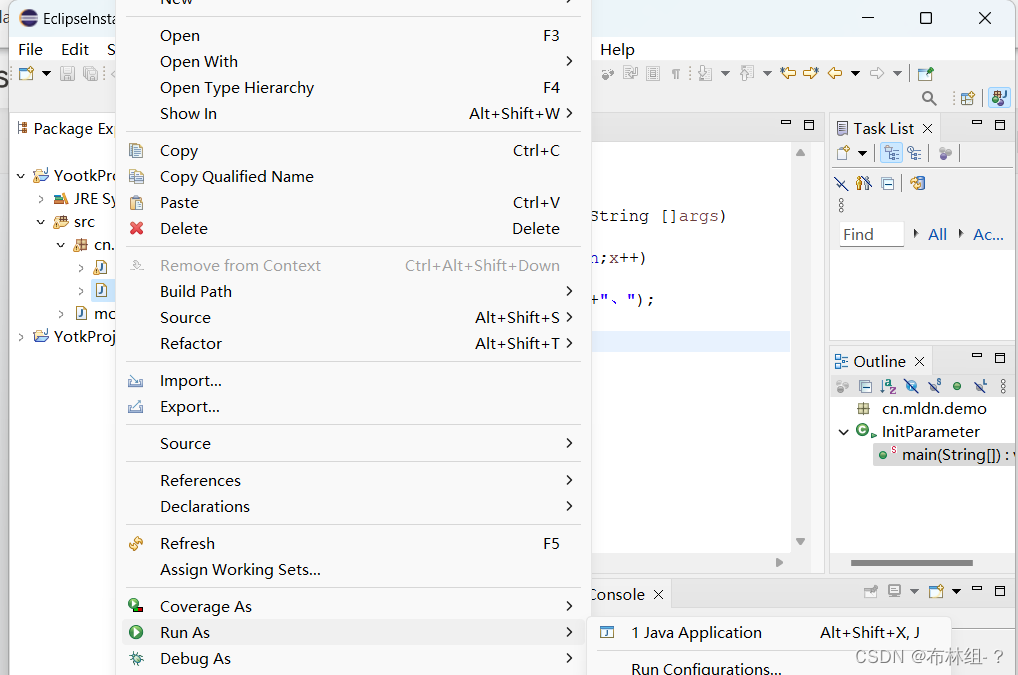
Task: Open dropdown beside Display Selected Console
Action: pyautogui.click(x=914, y=591)
